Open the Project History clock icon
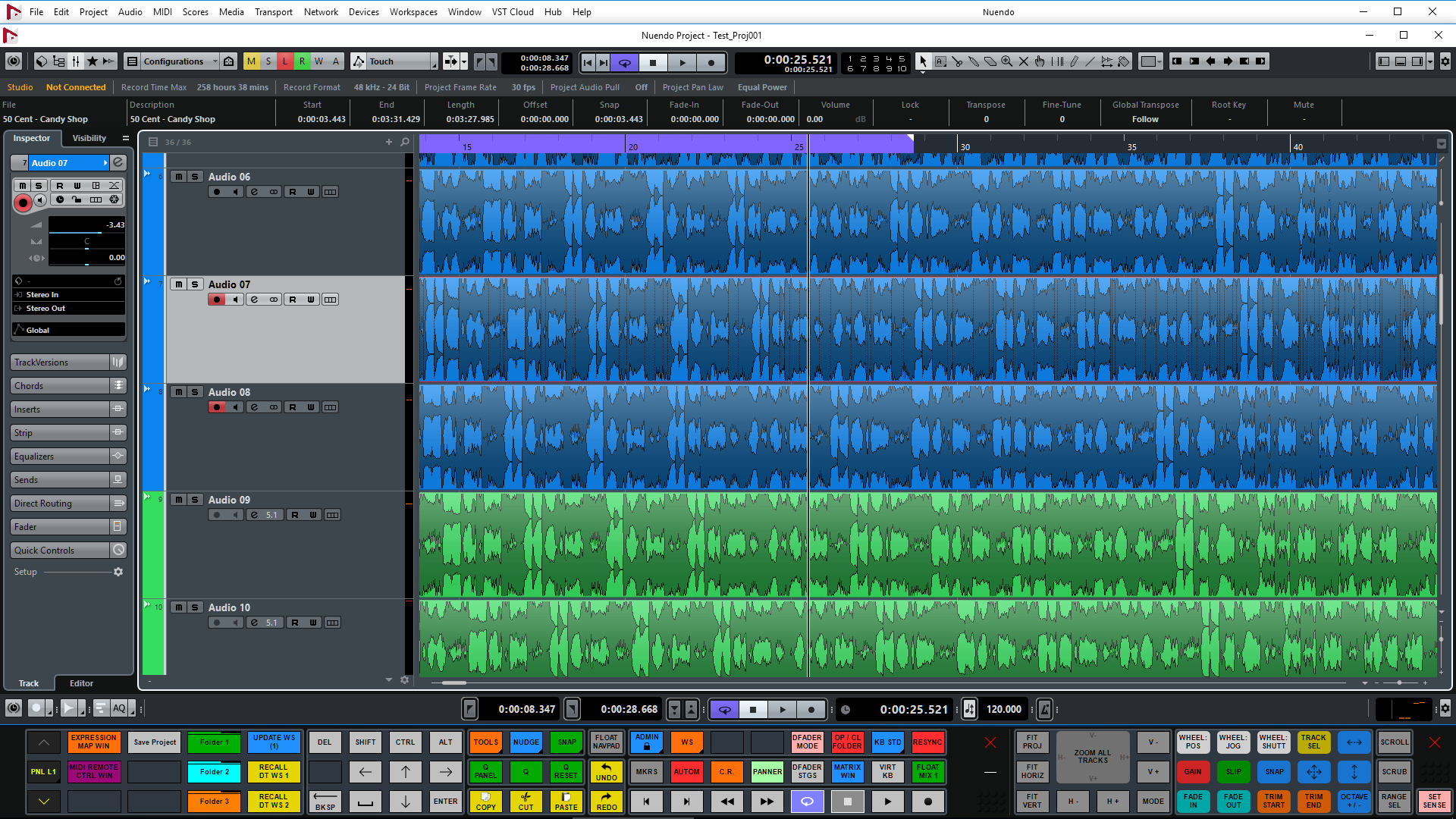 click(14, 61)
